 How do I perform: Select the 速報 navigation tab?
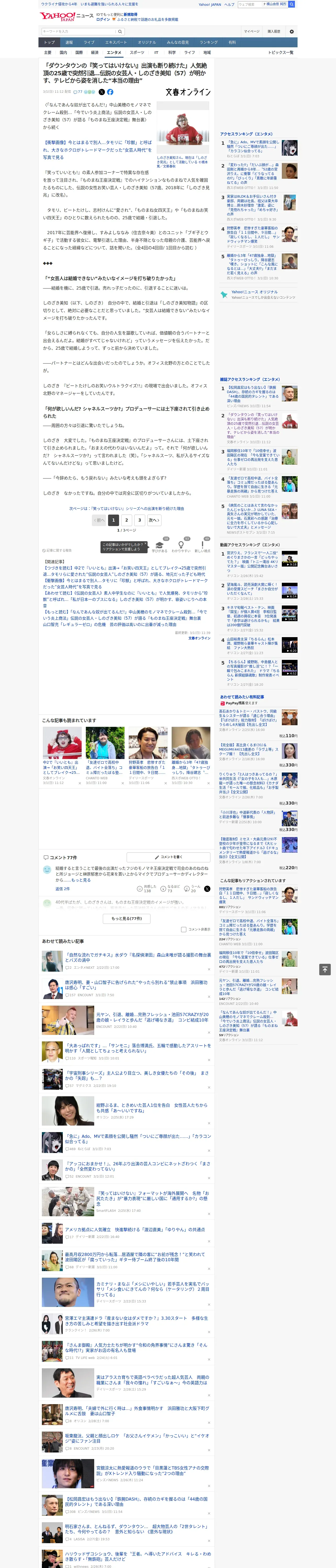click(69, 43)
